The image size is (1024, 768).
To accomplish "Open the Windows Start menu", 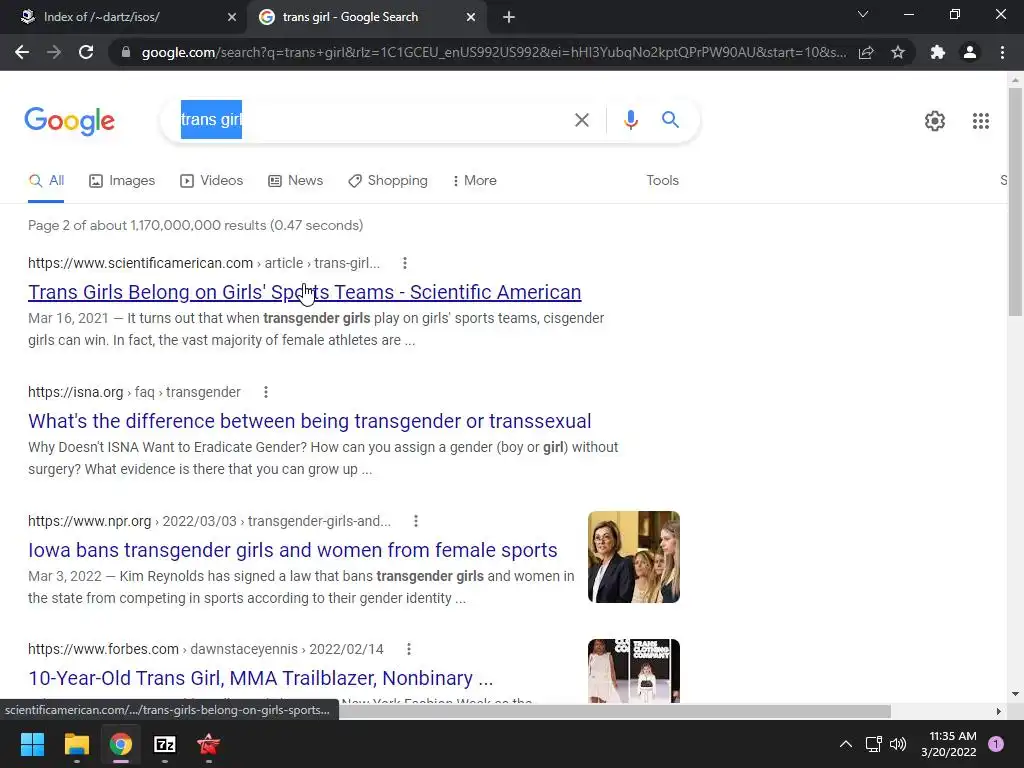I will pyautogui.click(x=32, y=744).
